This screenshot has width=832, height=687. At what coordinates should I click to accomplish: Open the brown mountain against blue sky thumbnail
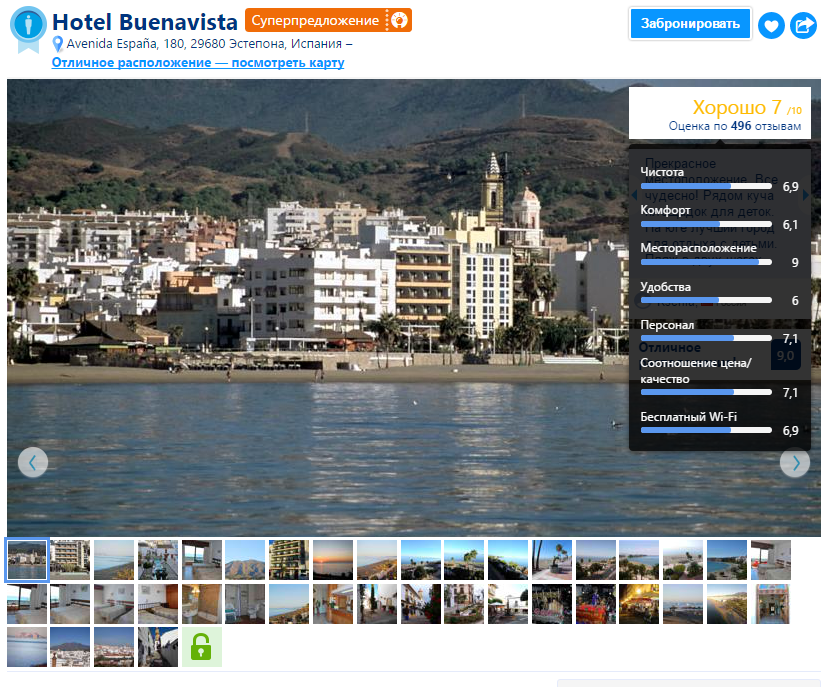click(x=245, y=560)
